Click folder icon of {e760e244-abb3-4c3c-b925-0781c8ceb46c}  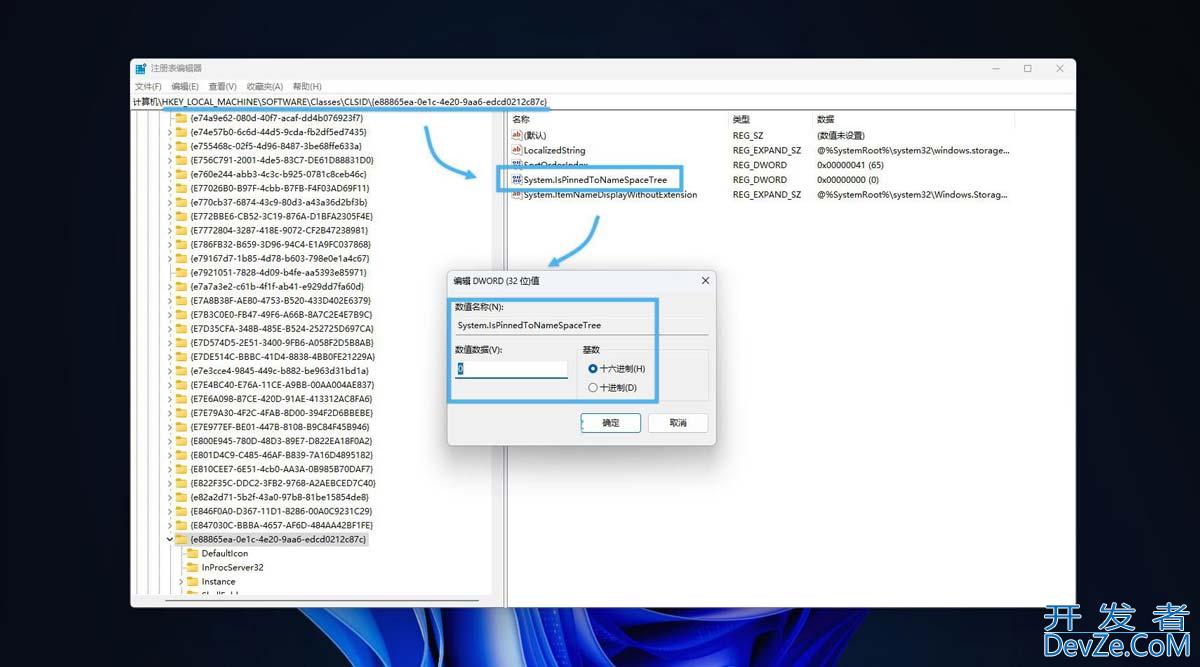coord(181,174)
